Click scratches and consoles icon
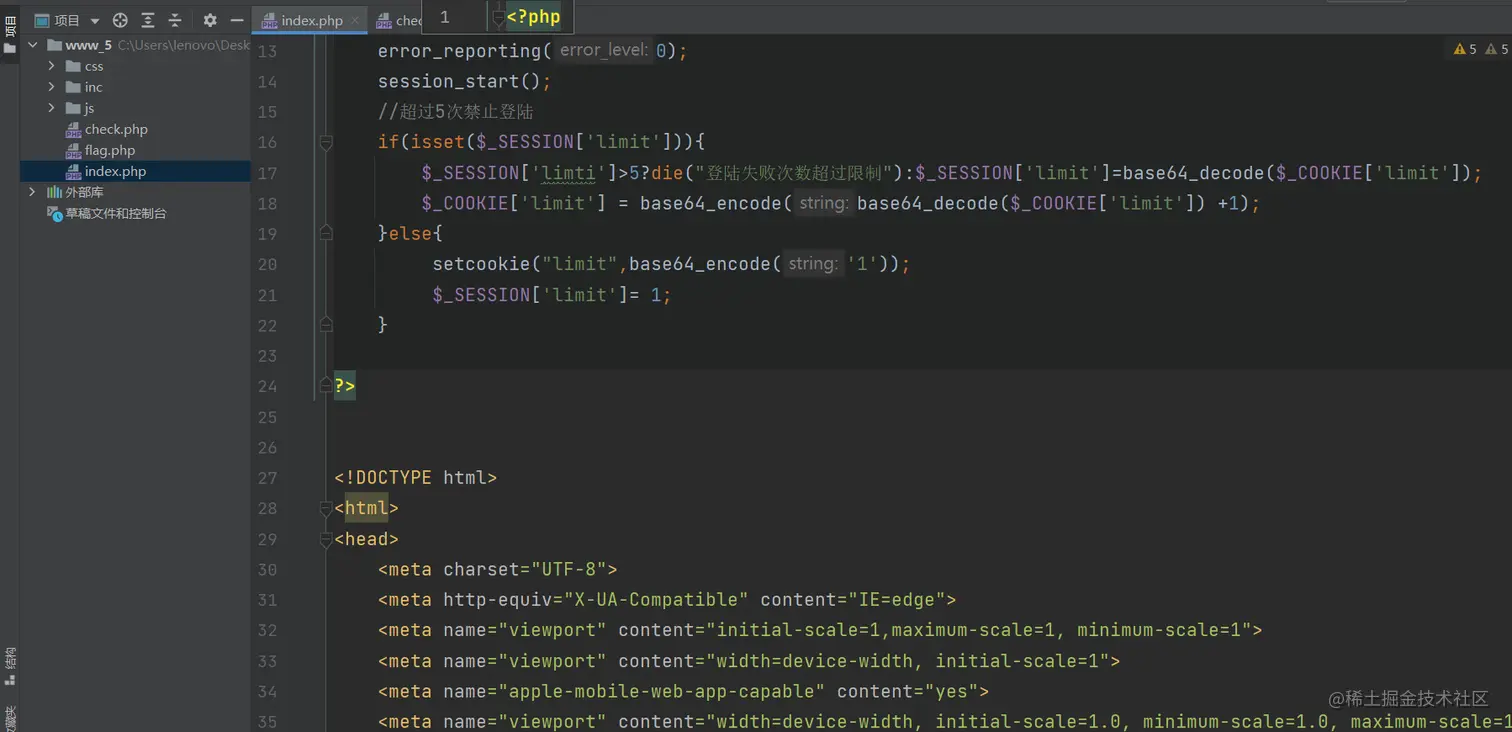Viewport: 1512px width, 732px height. pos(55,213)
